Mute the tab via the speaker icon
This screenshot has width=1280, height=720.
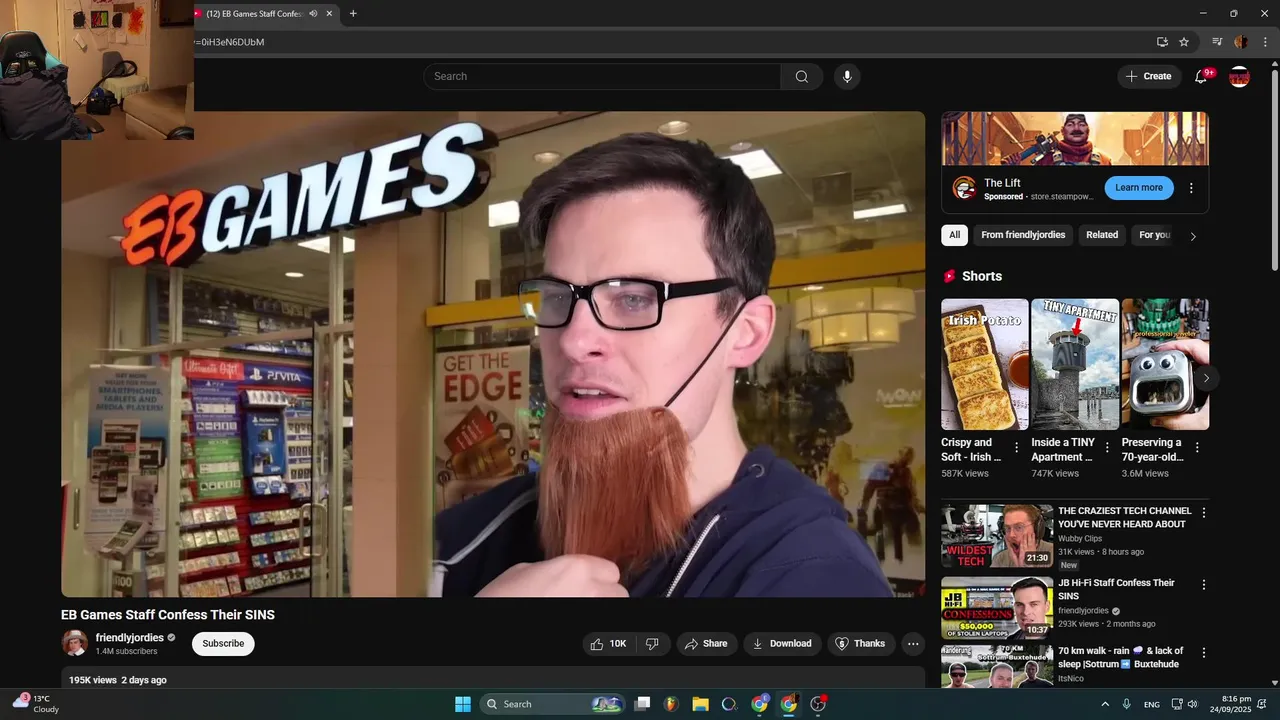click(314, 14)
